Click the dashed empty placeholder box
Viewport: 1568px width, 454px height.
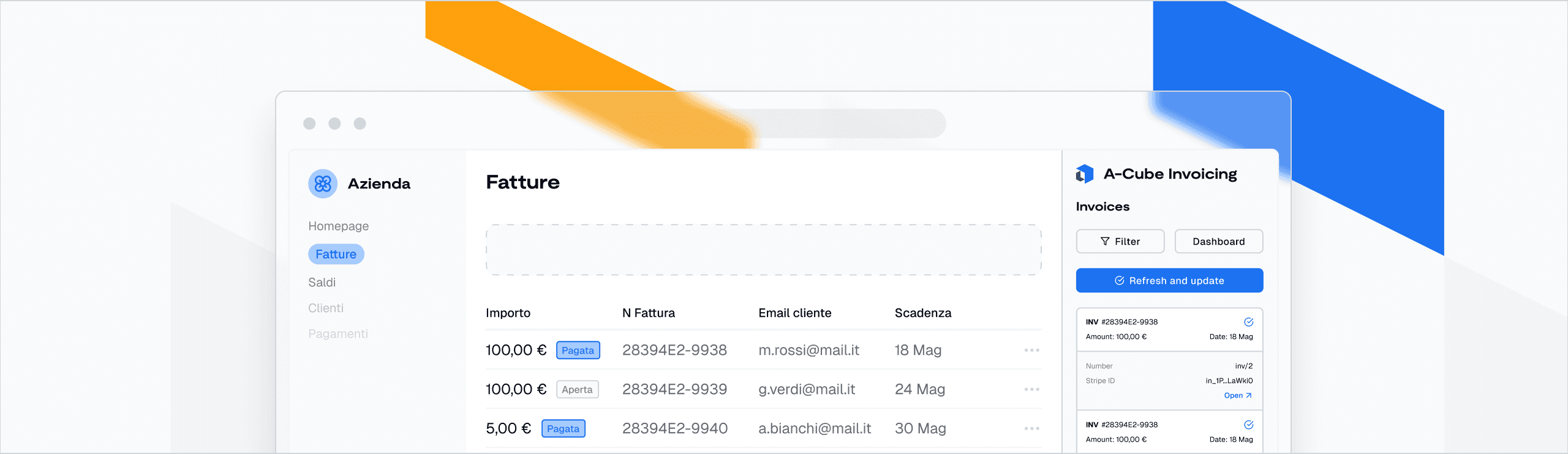point(763,250)
